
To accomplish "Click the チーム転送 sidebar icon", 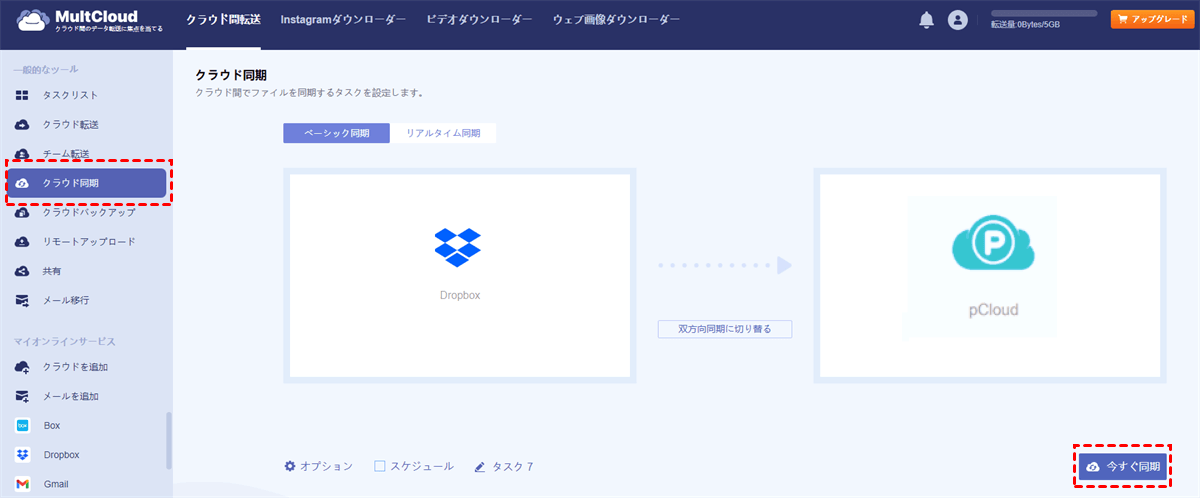I will point(22,153).
